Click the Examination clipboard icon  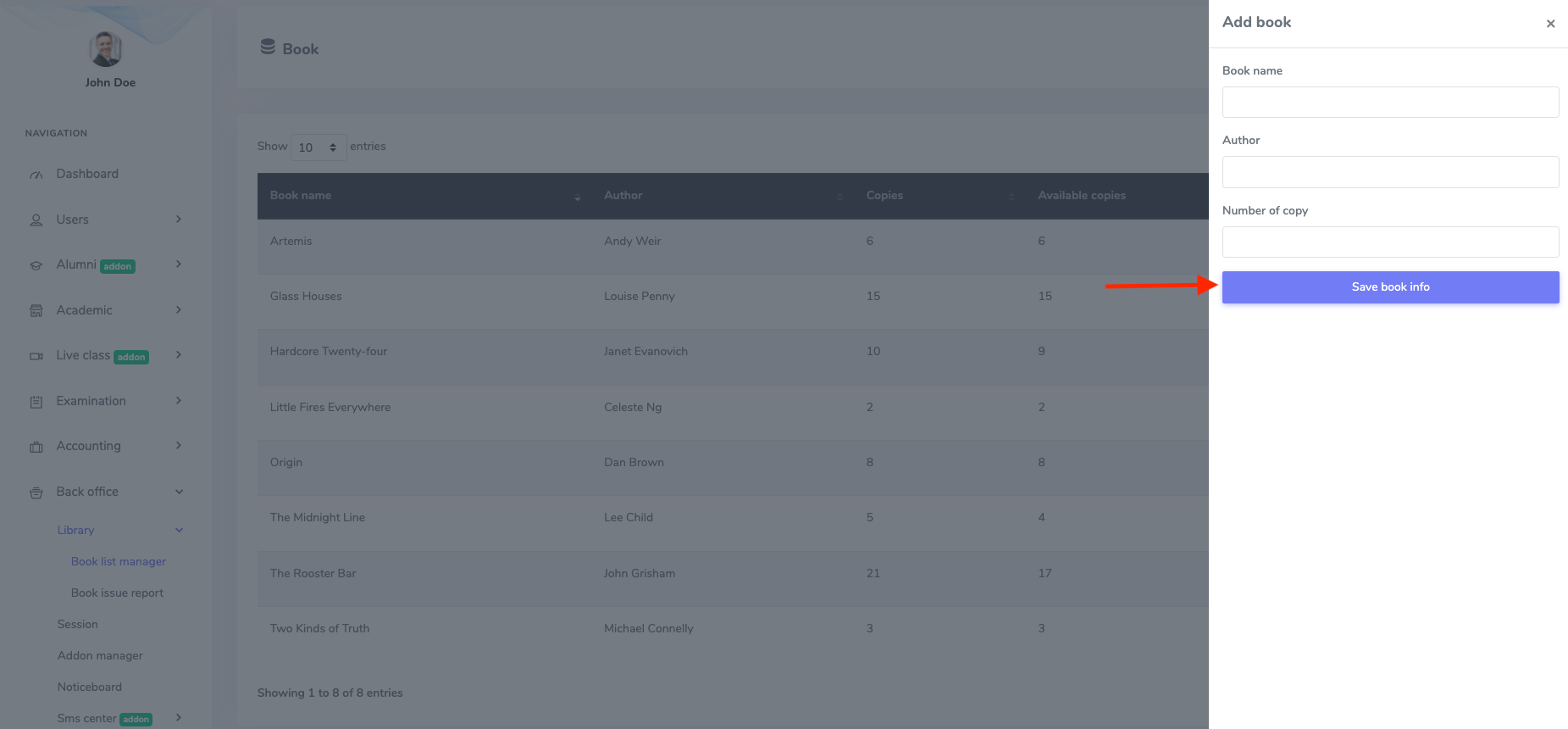pos(36,402)
